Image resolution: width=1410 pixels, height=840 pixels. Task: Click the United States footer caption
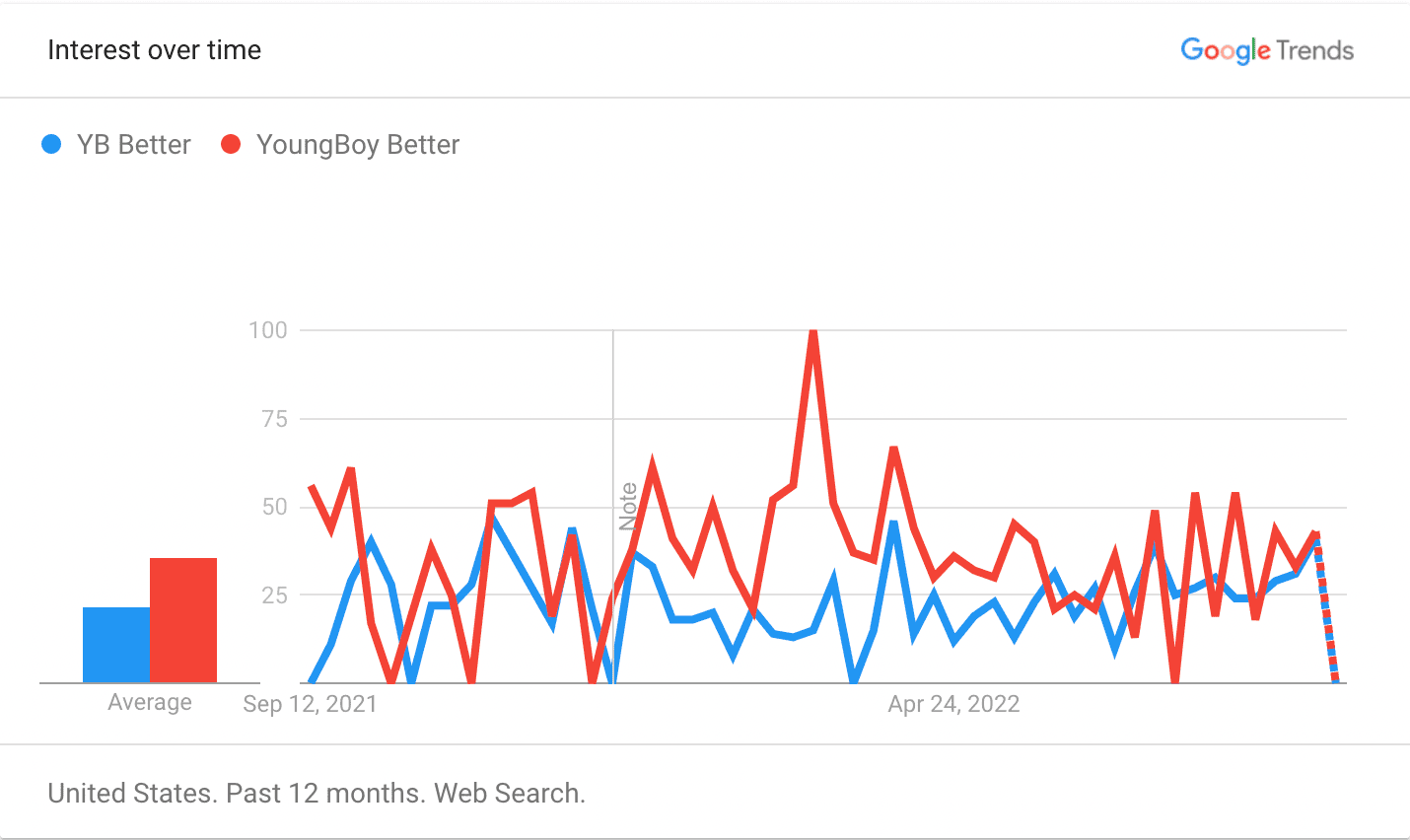point(317,793)
